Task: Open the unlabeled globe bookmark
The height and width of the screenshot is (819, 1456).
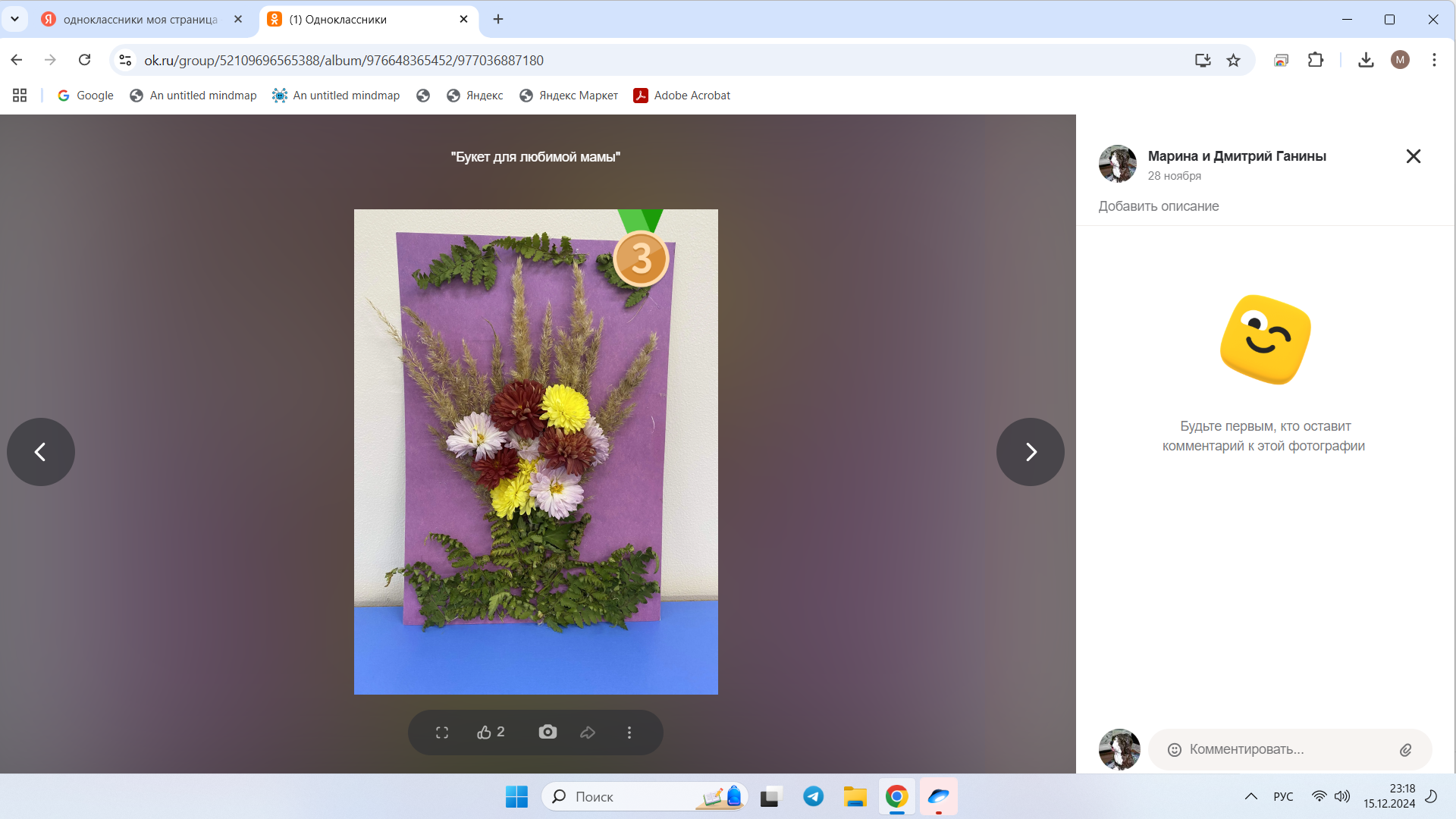Action: (x=423, y=96)
